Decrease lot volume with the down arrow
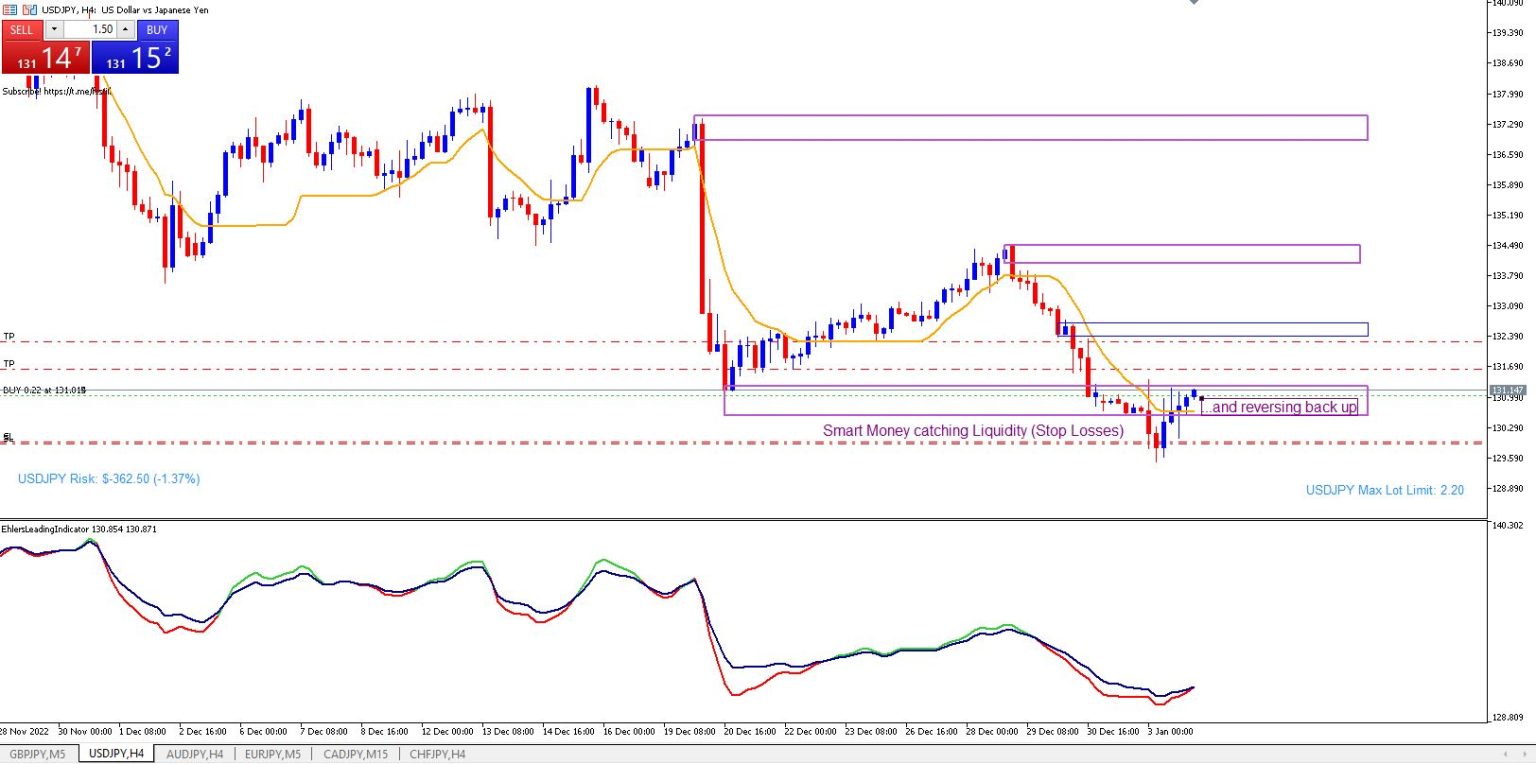 (54, 30)
